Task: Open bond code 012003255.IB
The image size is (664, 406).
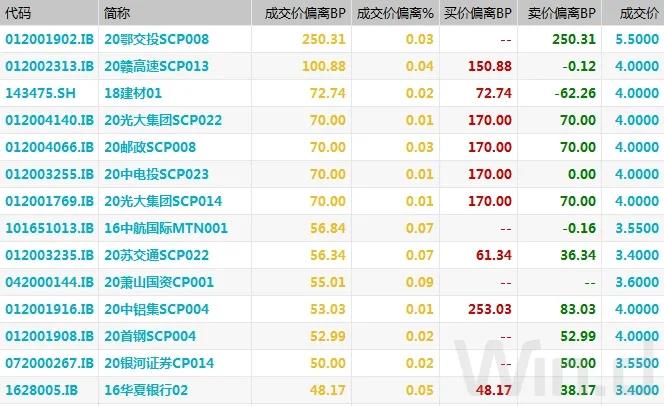Action: coord(49,174)
